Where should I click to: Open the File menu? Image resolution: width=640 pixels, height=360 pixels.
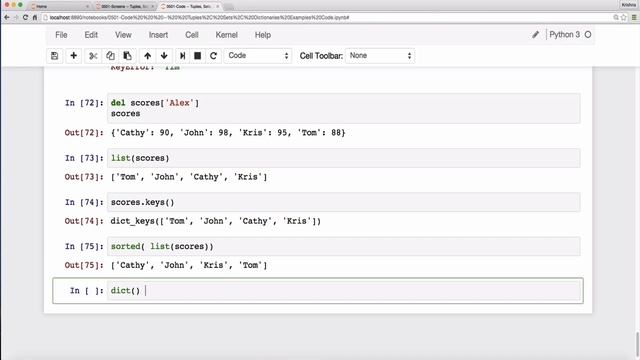[61, 35]
